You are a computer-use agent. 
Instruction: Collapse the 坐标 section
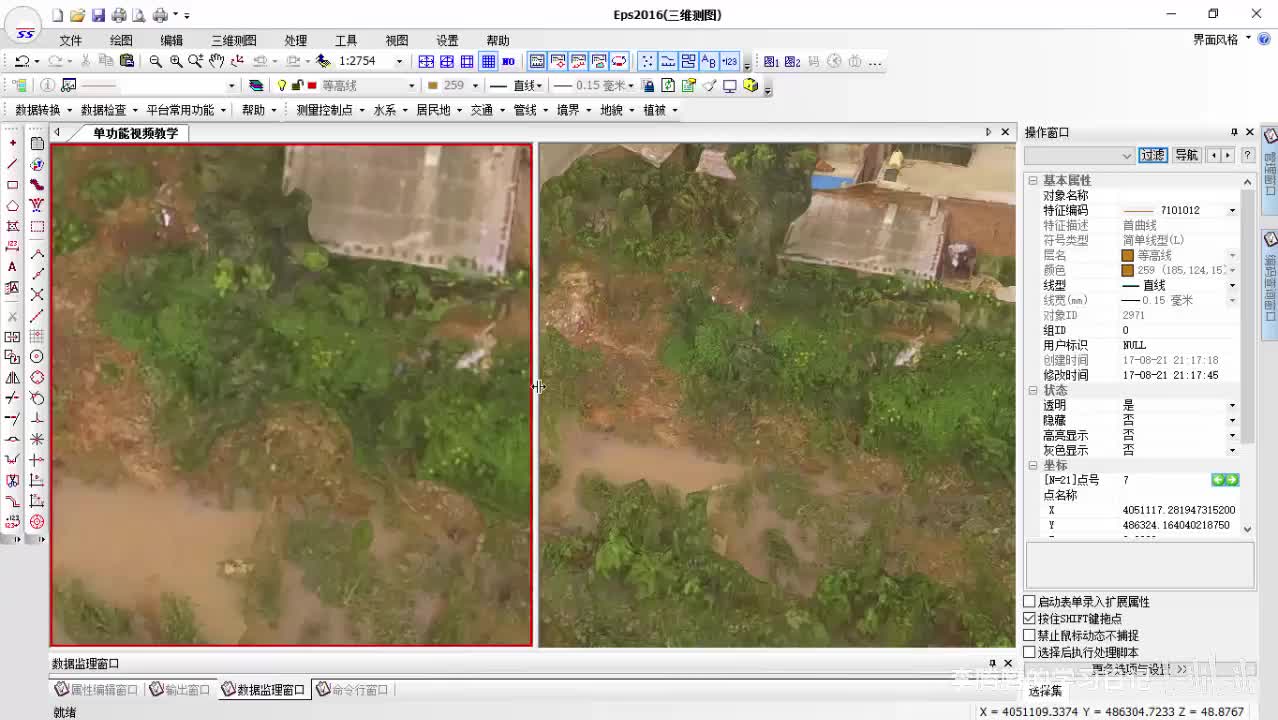point(1033,466)
